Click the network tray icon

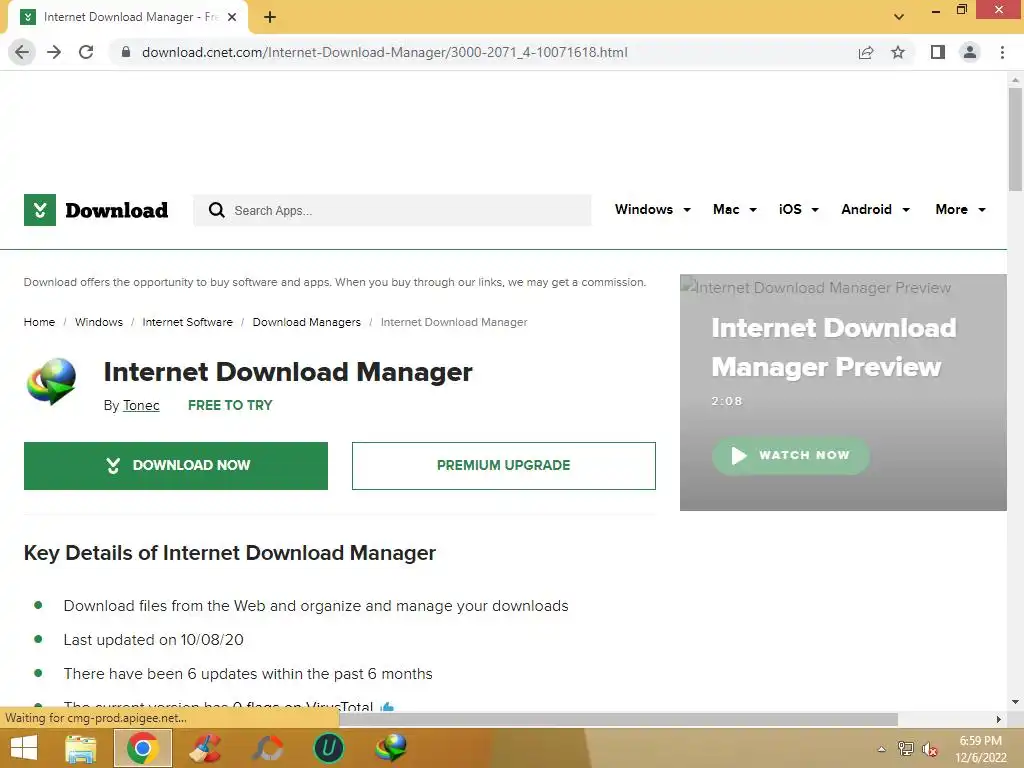[906, 749]
